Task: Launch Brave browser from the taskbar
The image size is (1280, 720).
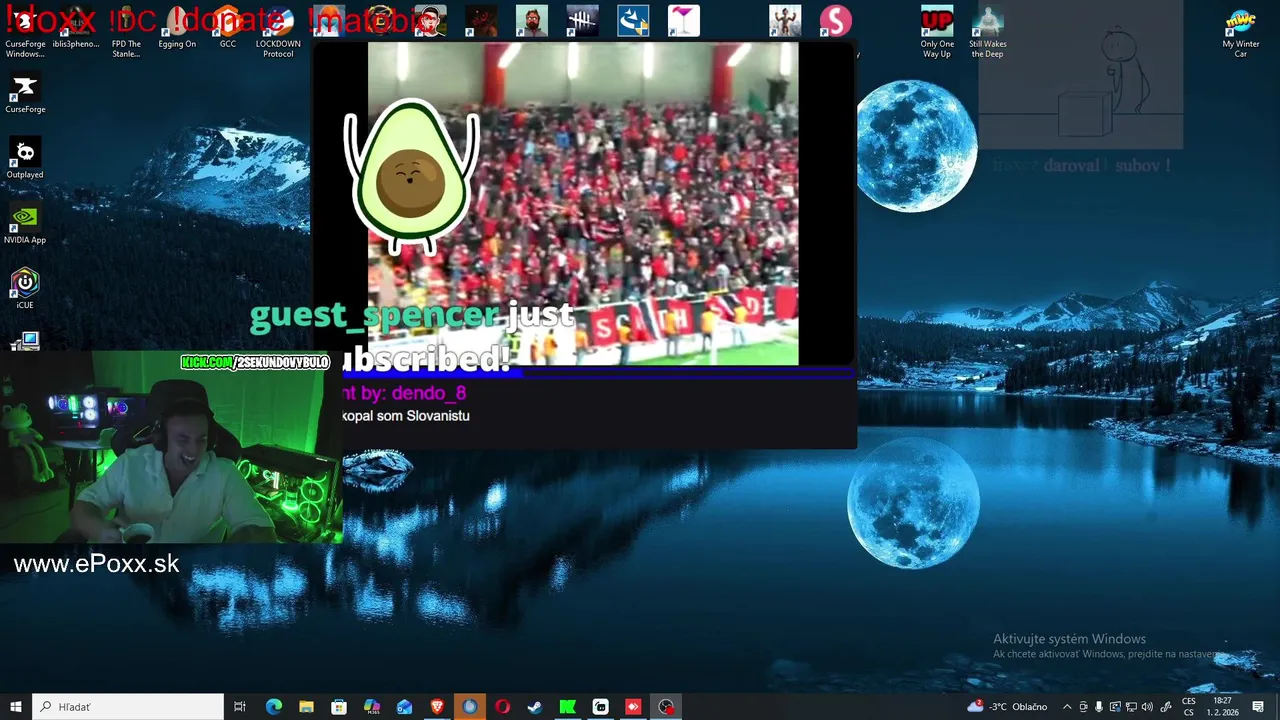Action: (437, 707)
